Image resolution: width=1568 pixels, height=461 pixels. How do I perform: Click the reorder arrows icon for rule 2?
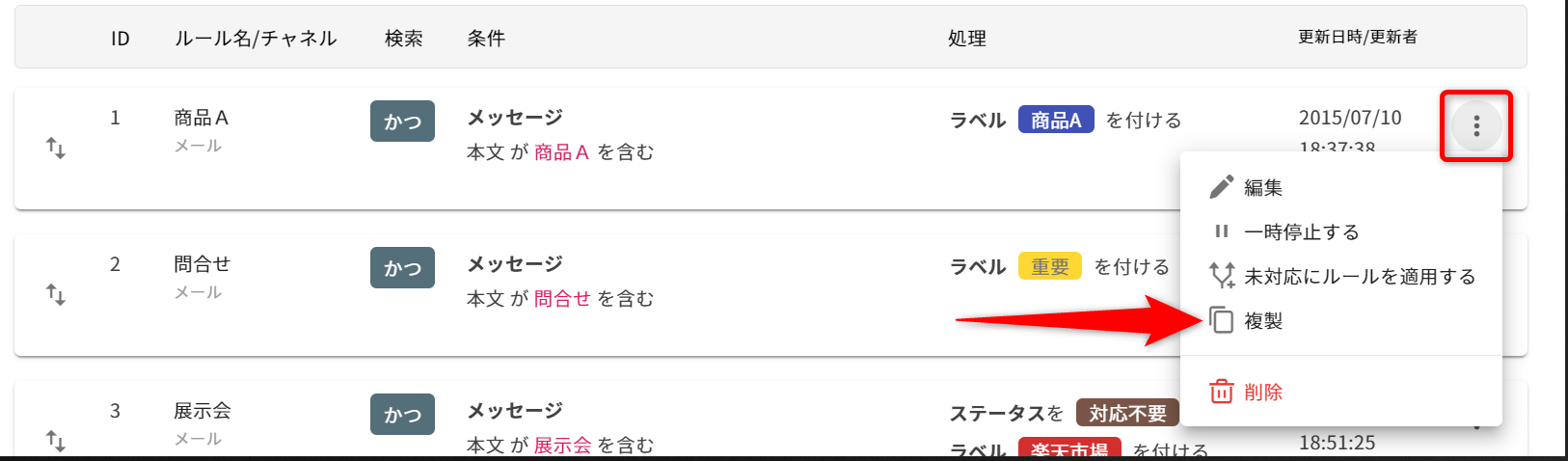tap(56, 295)
